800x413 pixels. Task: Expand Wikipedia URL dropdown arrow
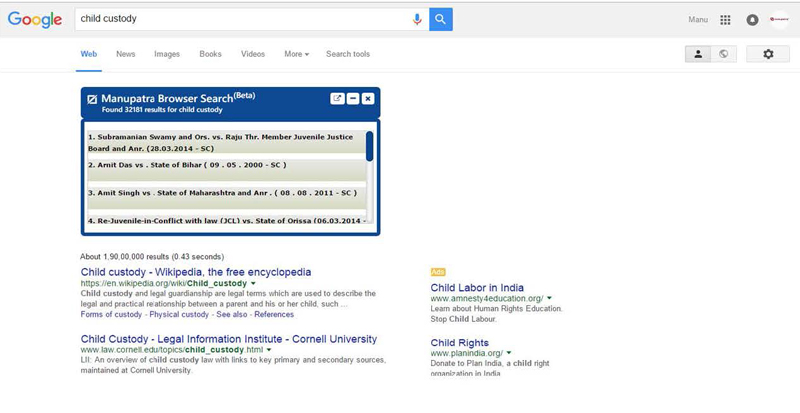coord(253,283)
